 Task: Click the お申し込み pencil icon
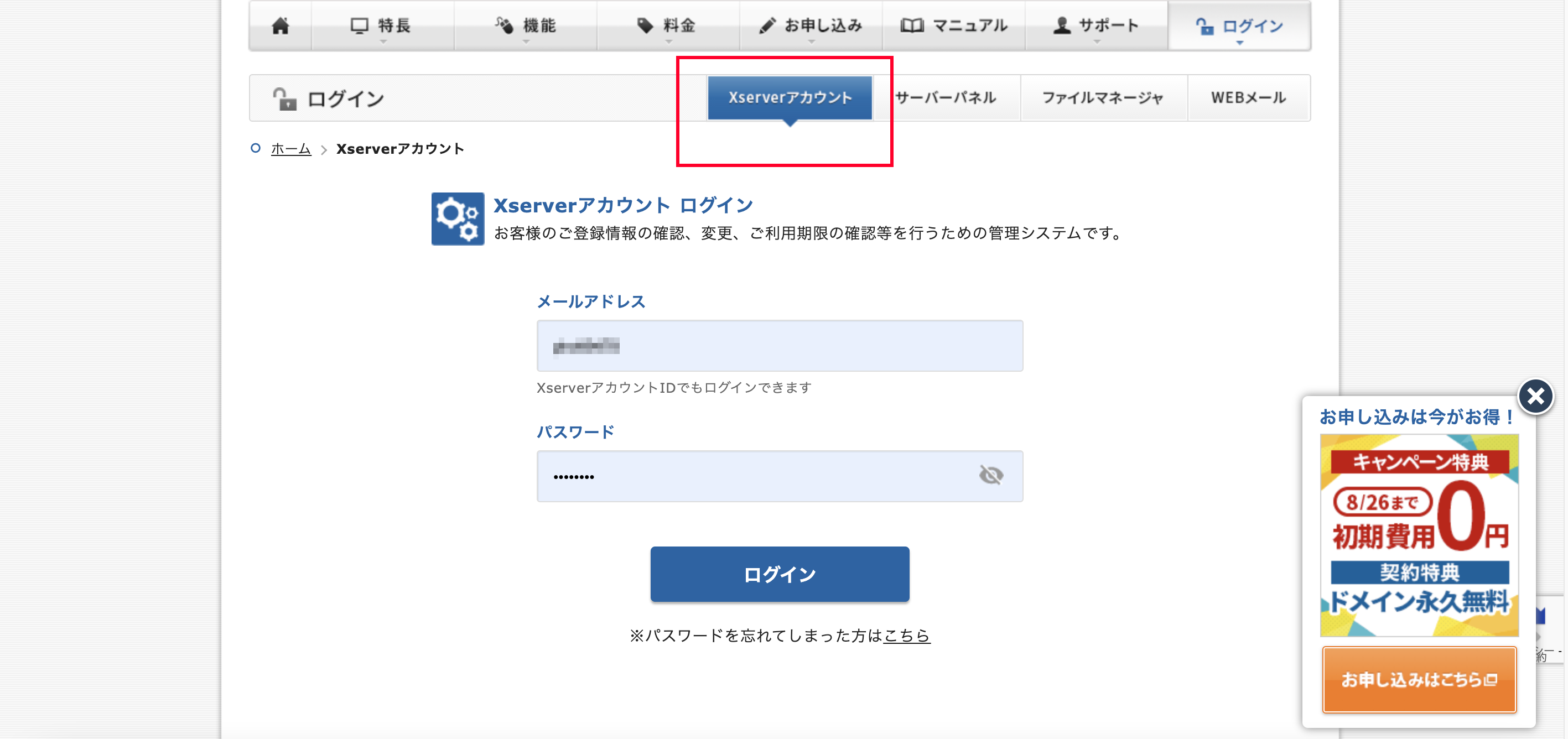click(767, 25)
